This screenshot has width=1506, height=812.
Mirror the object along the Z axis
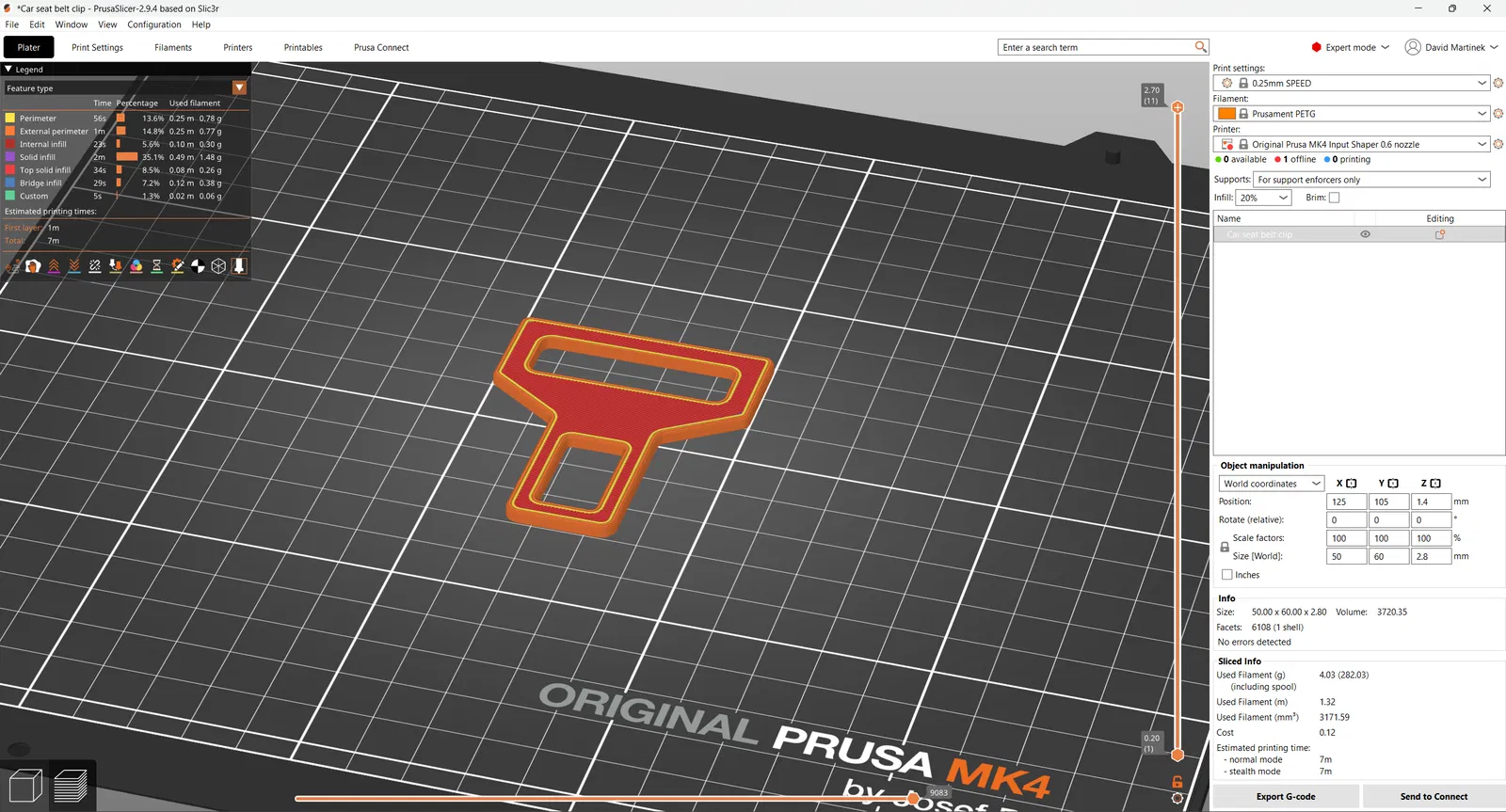click(x=1435, y=484)
